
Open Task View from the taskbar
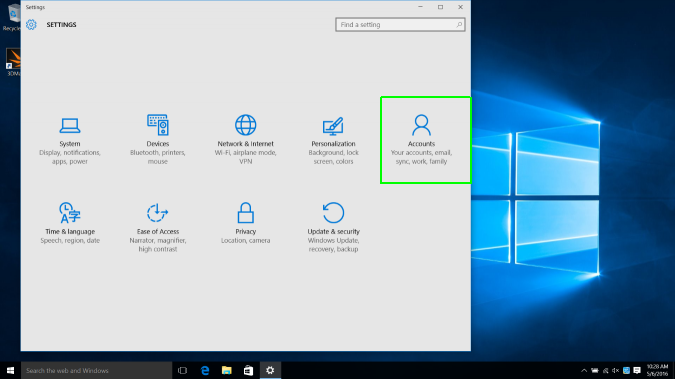click(x=183, y=370)
